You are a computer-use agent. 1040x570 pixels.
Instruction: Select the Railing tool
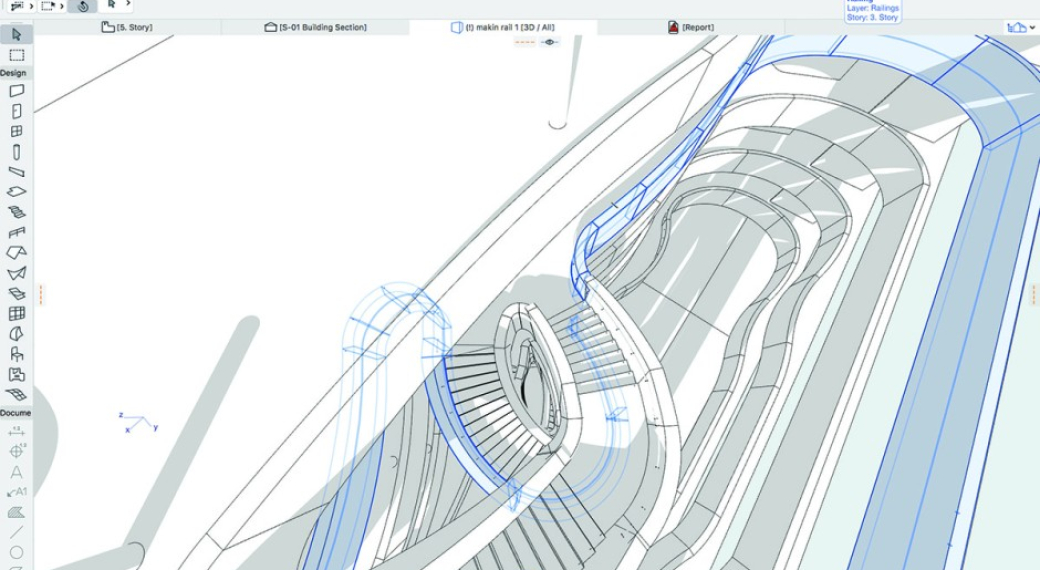(16, 232)
